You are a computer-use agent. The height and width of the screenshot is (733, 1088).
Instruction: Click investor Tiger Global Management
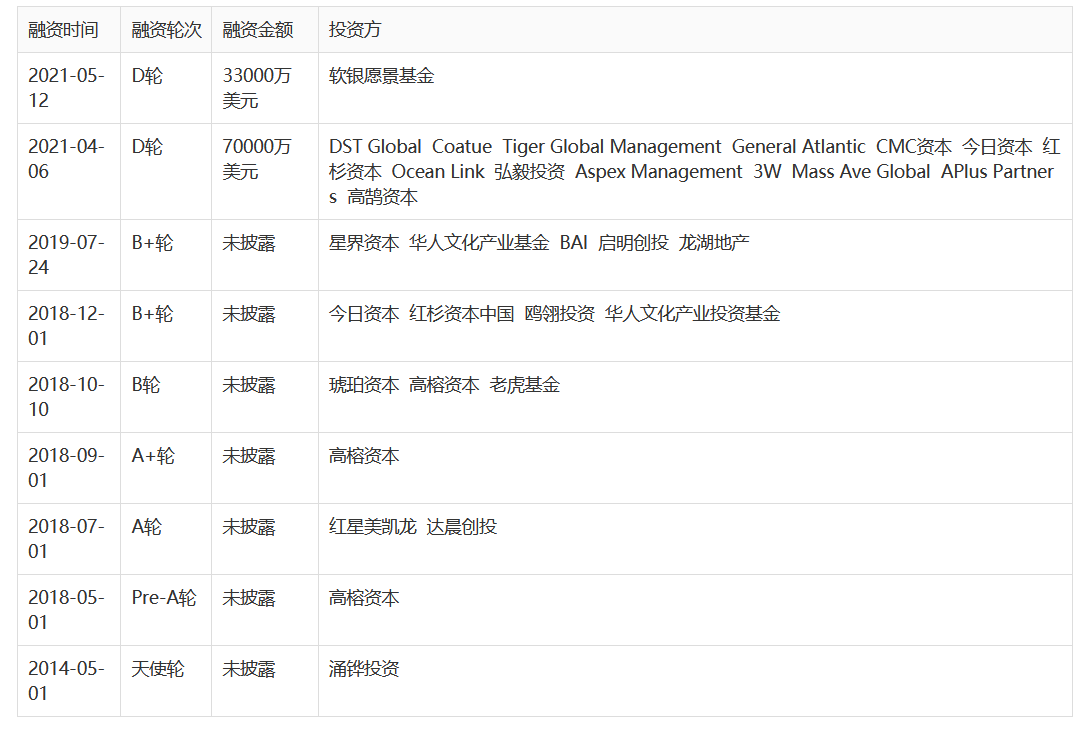click(x=611, y=146)
